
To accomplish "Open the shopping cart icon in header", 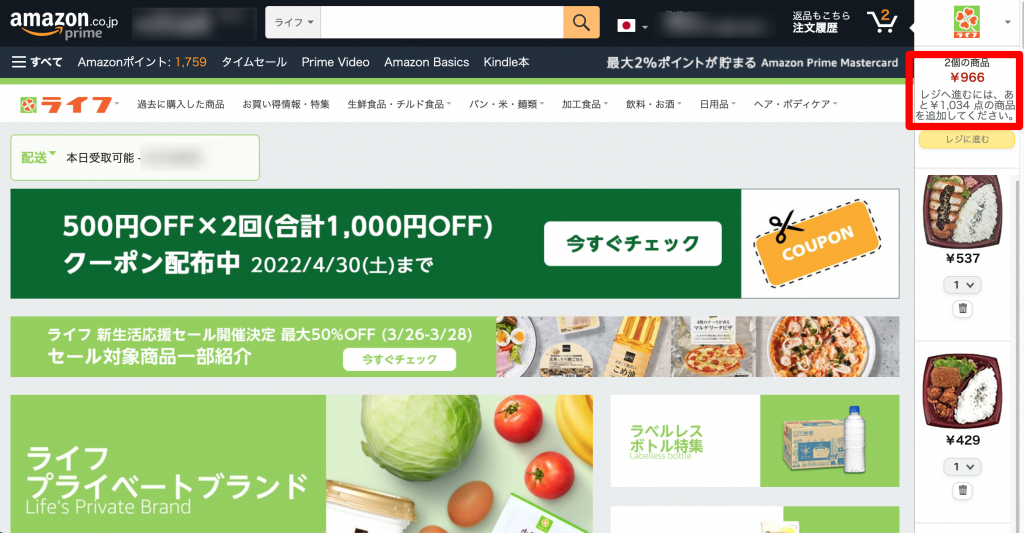I will point(882,22).
